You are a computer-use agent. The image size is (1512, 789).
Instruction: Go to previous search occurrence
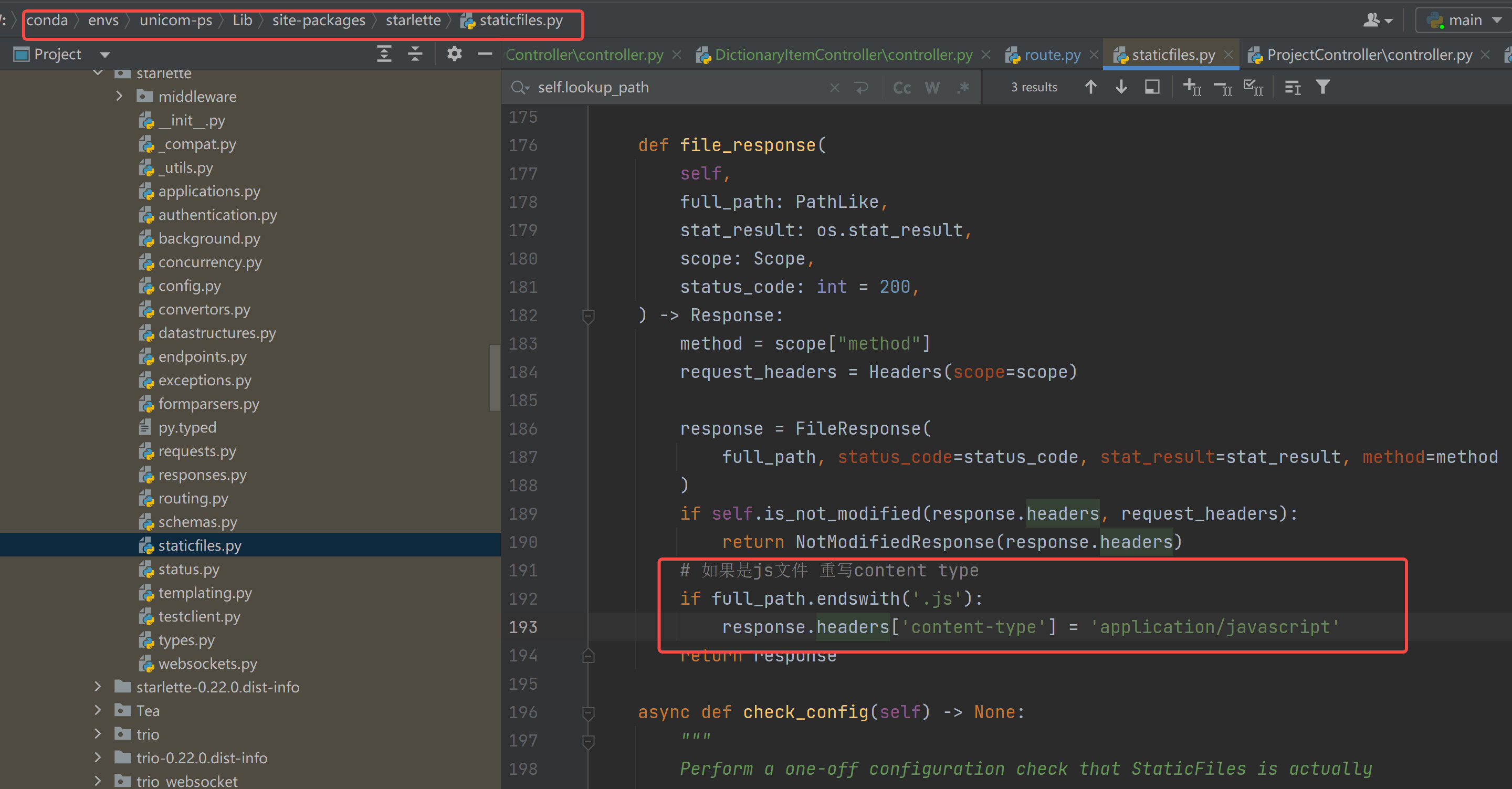(x=1090, y=87)
